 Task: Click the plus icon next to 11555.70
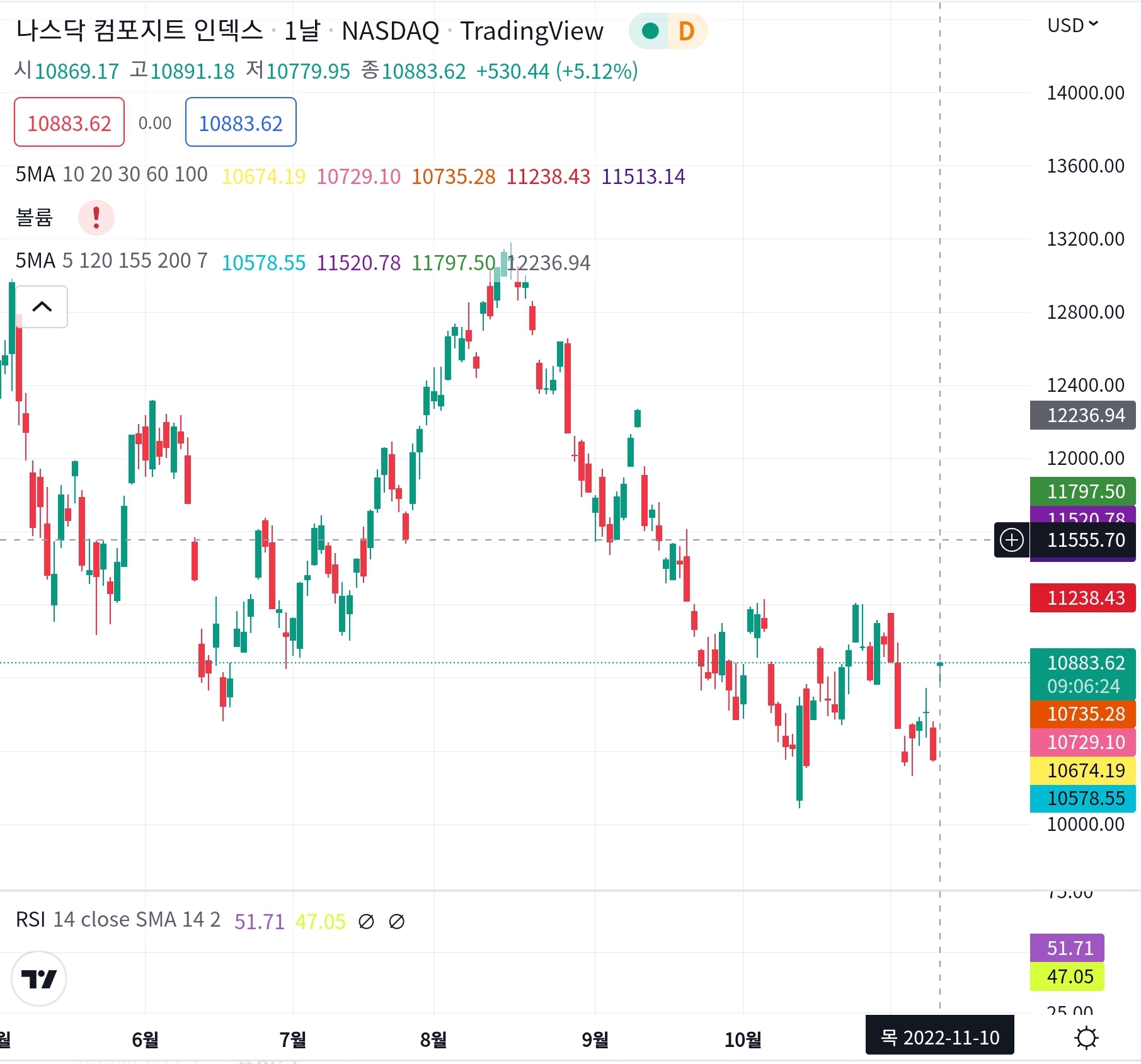[1012, 540]
